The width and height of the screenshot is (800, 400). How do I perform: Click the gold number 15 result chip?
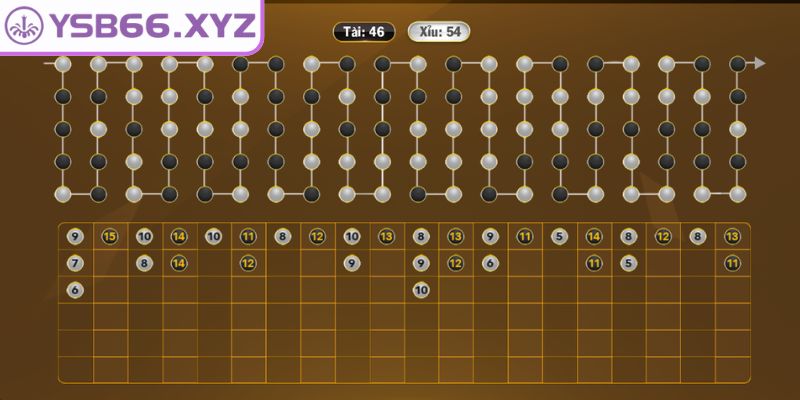[x=110, y=237]
